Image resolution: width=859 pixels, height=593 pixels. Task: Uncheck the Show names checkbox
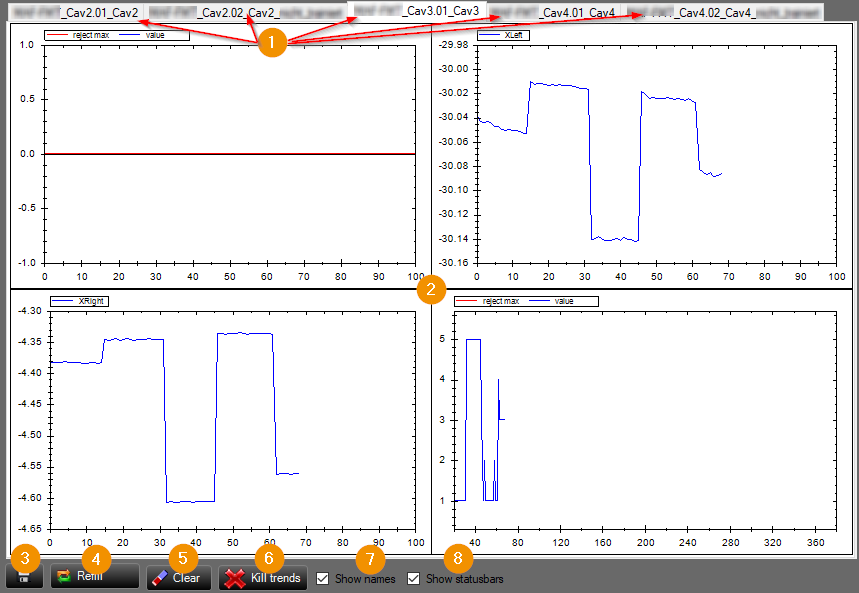pos(323,578)
